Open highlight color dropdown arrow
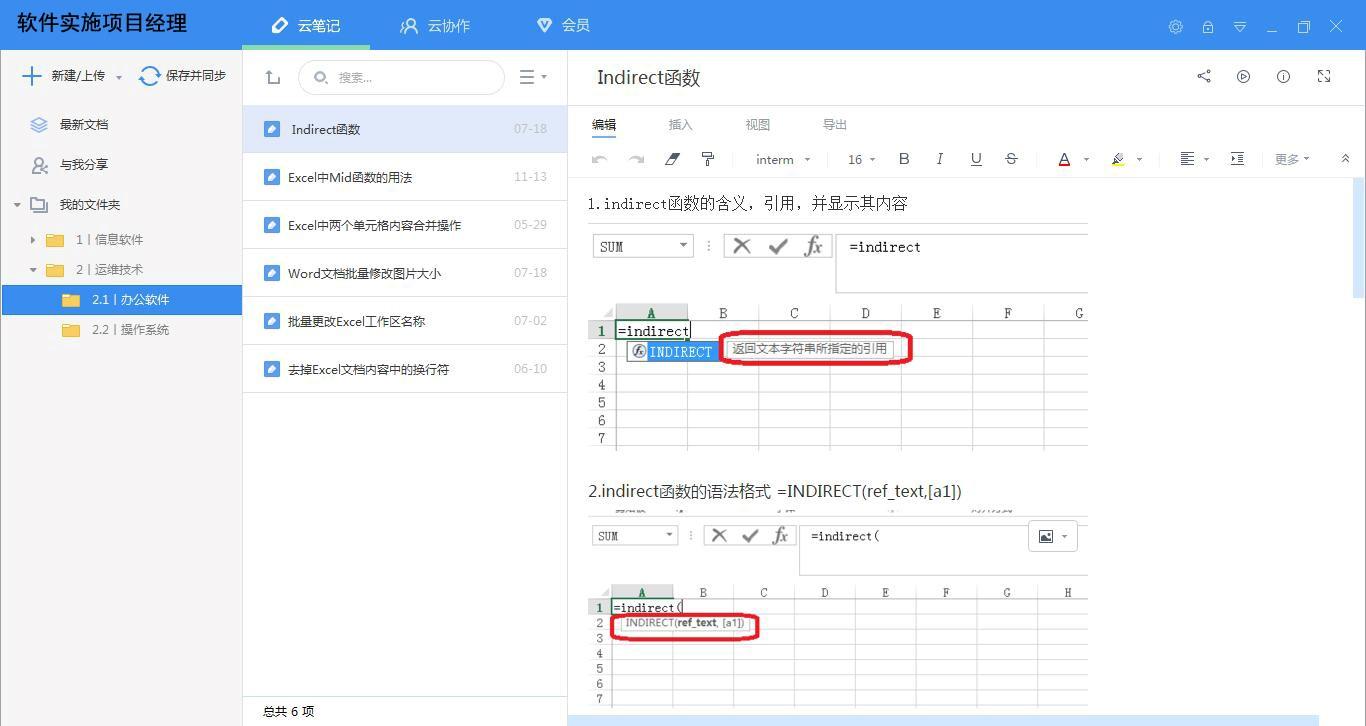 click(1139, 160)
